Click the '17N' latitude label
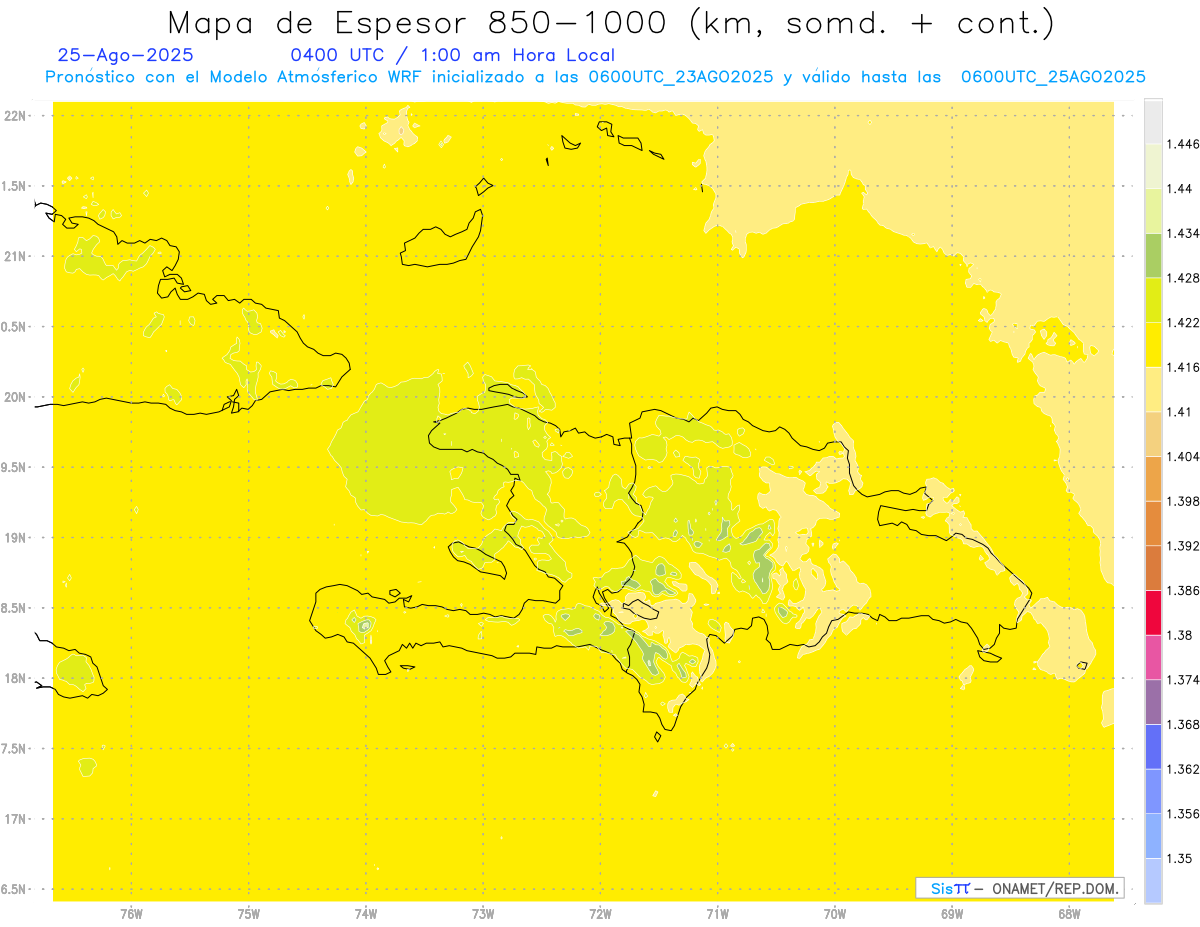 coord(17,819)
